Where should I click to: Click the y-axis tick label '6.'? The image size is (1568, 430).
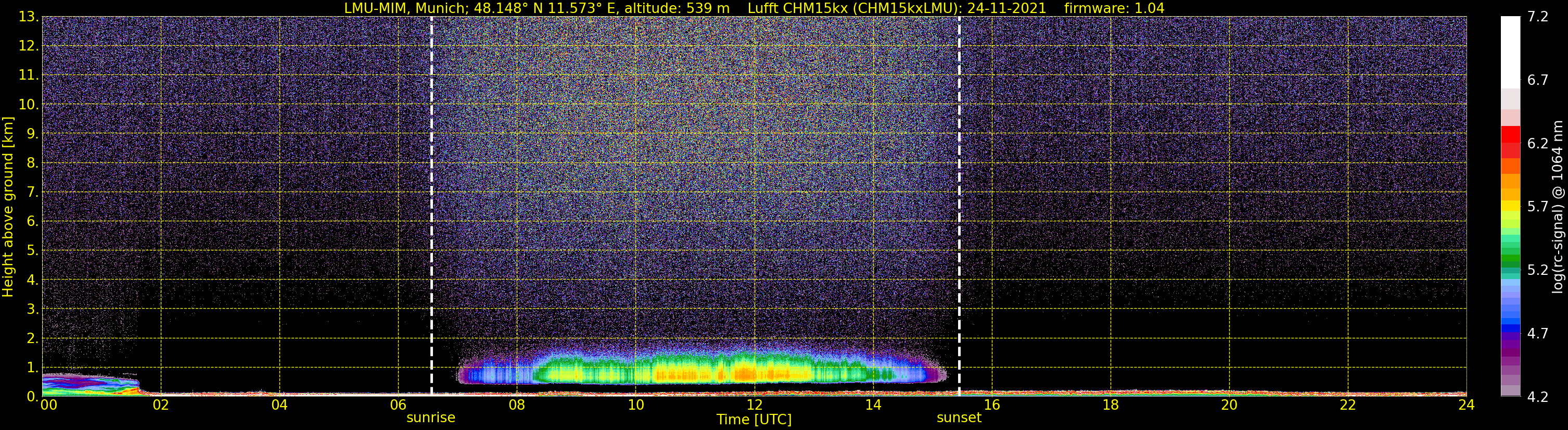32,221
